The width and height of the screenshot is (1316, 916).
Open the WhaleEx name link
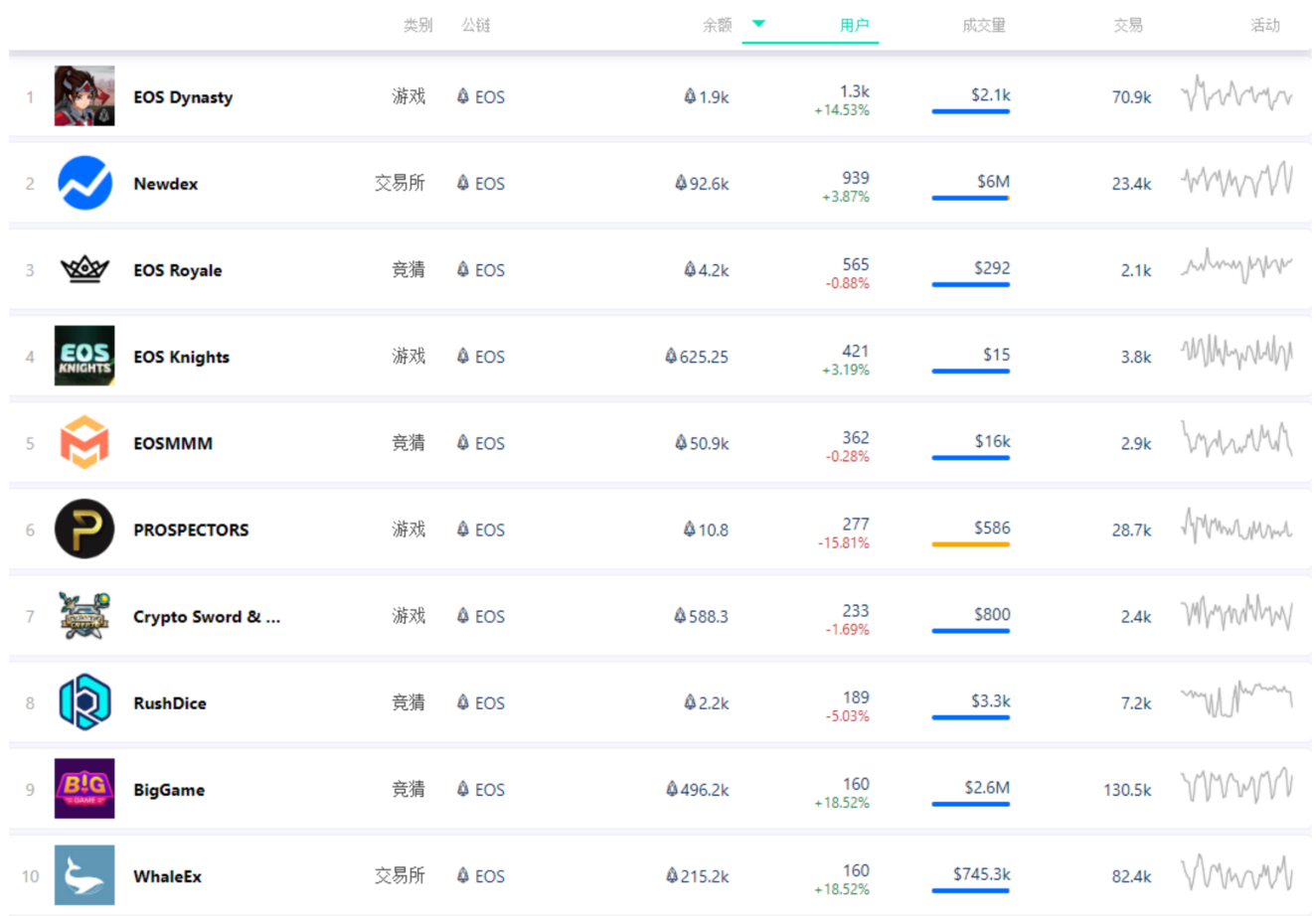click(x=167, y=876)
